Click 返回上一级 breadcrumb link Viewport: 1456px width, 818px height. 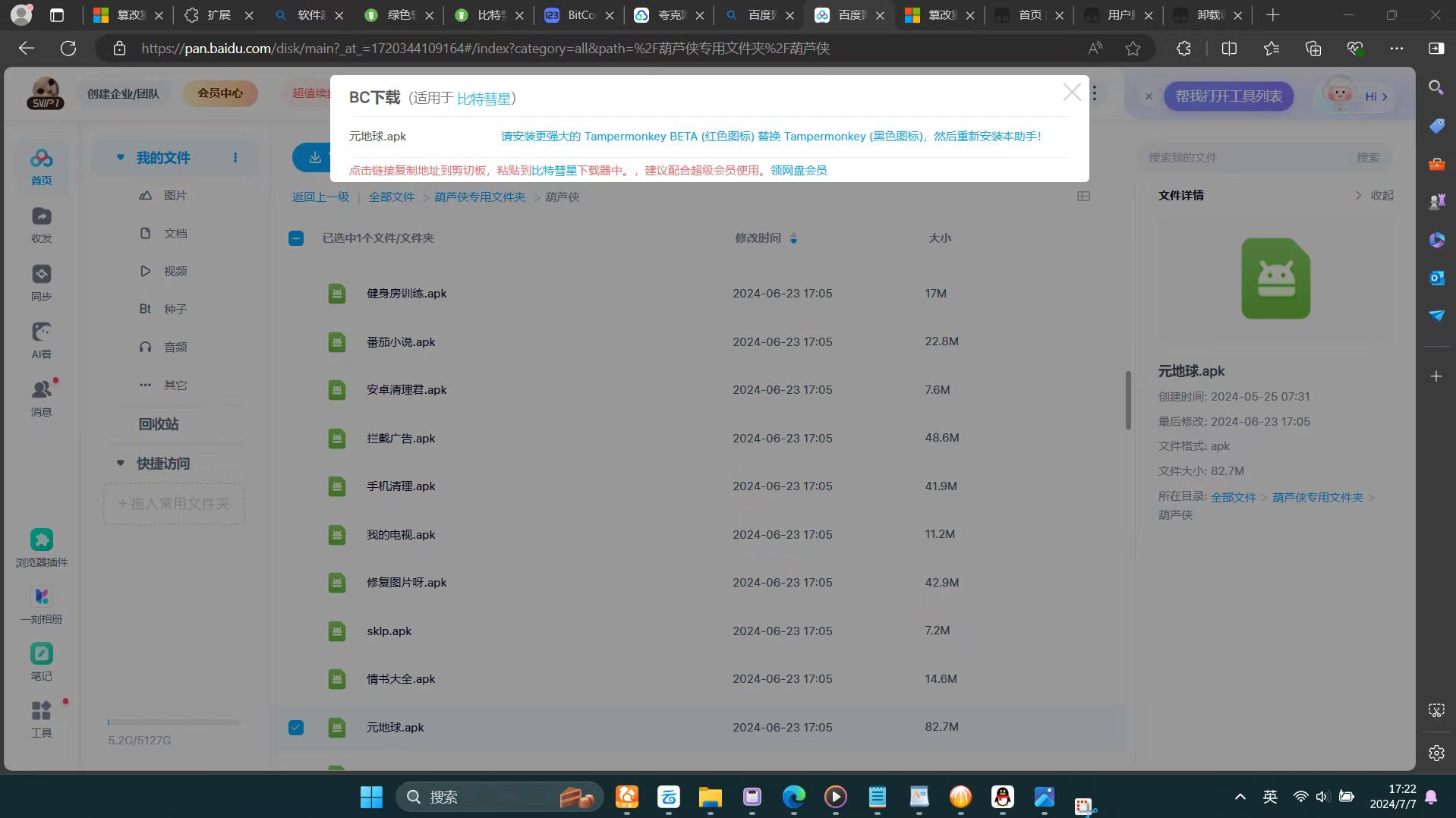320,197
